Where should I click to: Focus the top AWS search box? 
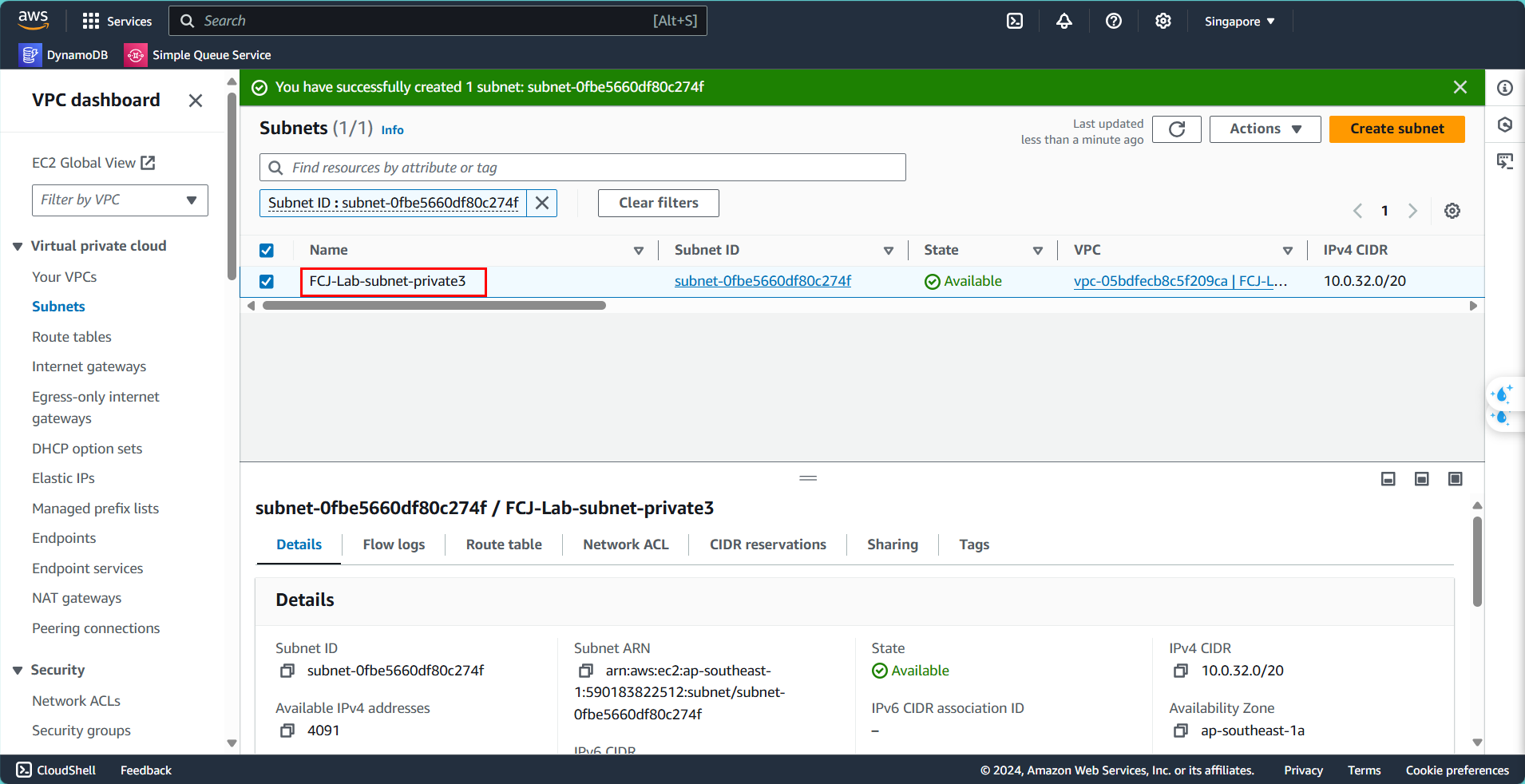coord(438,21)
